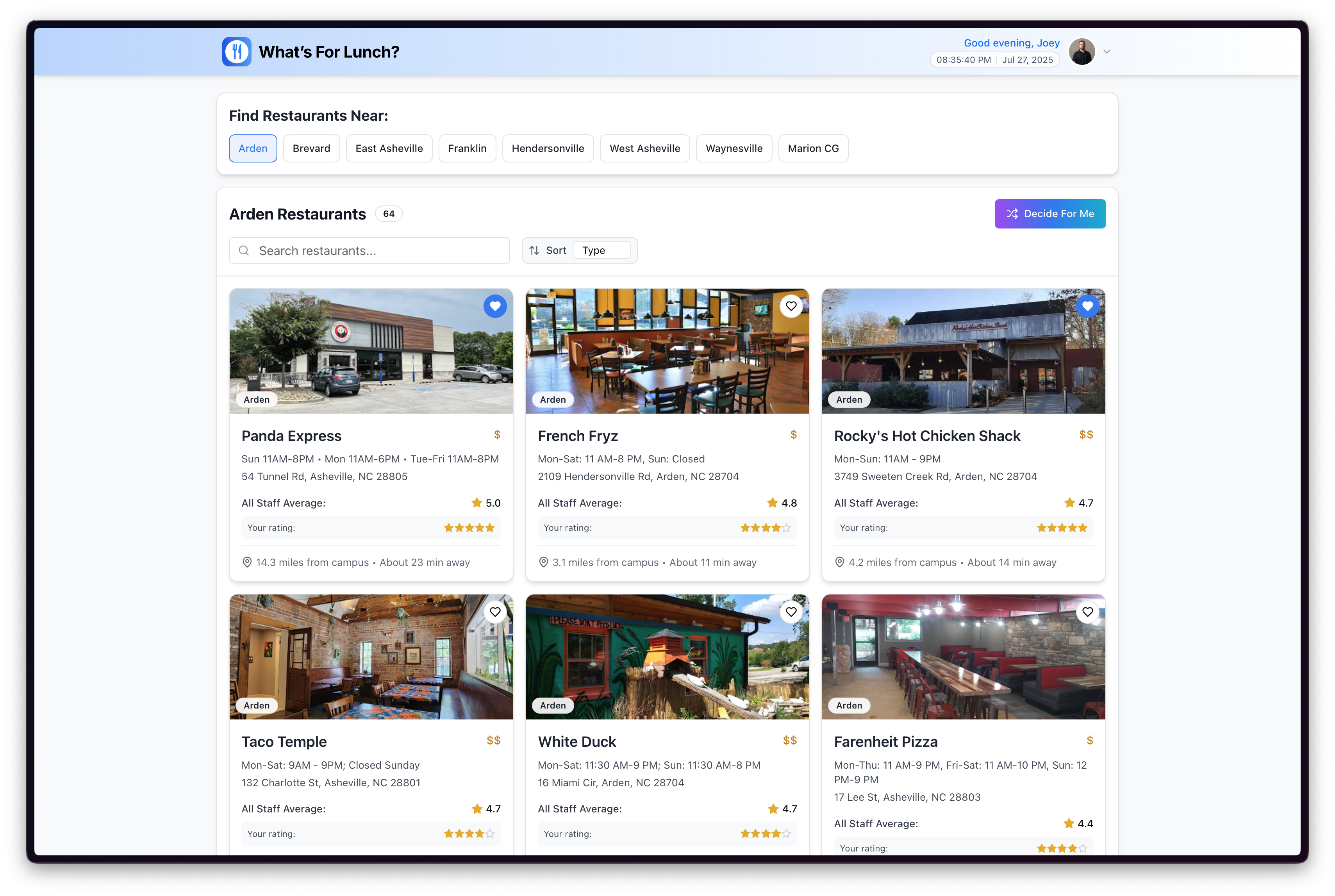Click the What's For Lunch fork-knife logo
The image size is (1335, 896).
[236, 52]
